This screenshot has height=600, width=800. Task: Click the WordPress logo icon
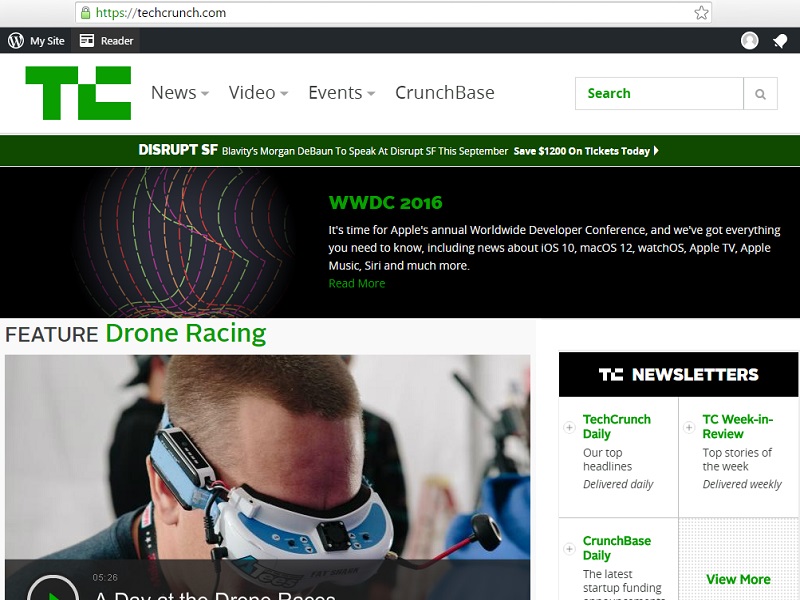[16, 40]
